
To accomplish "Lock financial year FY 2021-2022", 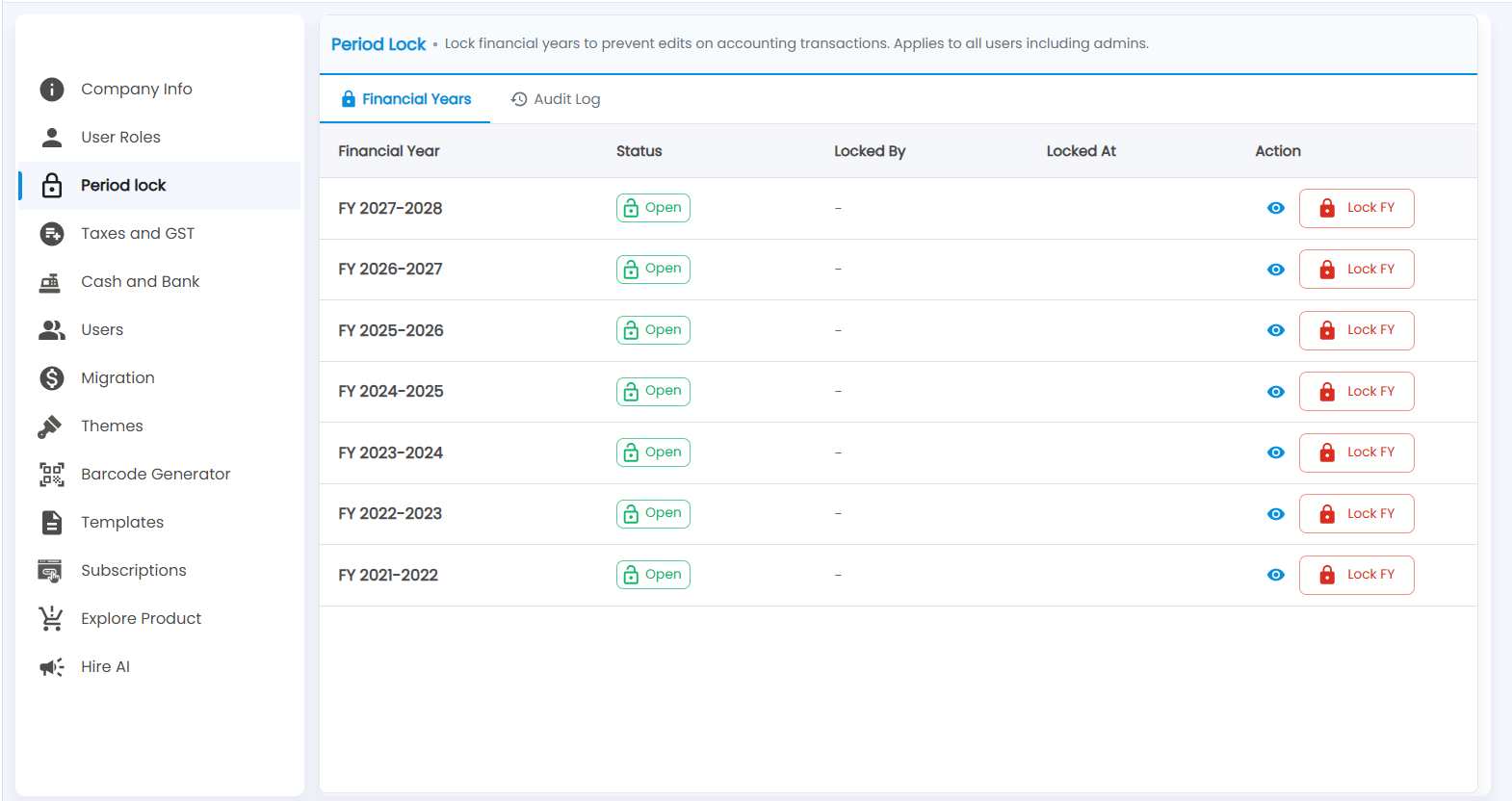I will tap(1356, 575).
